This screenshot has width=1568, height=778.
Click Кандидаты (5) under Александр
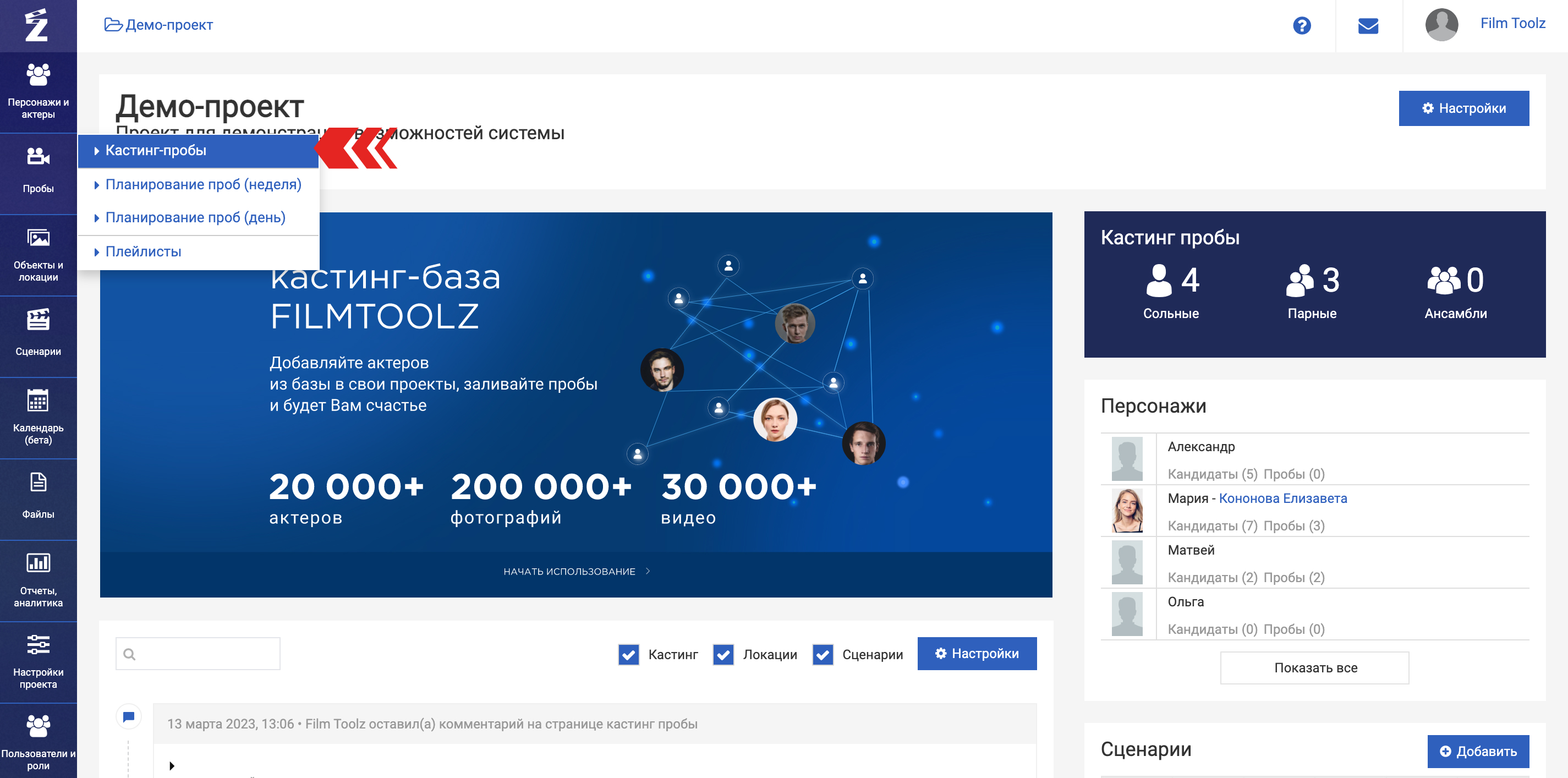1212,474
